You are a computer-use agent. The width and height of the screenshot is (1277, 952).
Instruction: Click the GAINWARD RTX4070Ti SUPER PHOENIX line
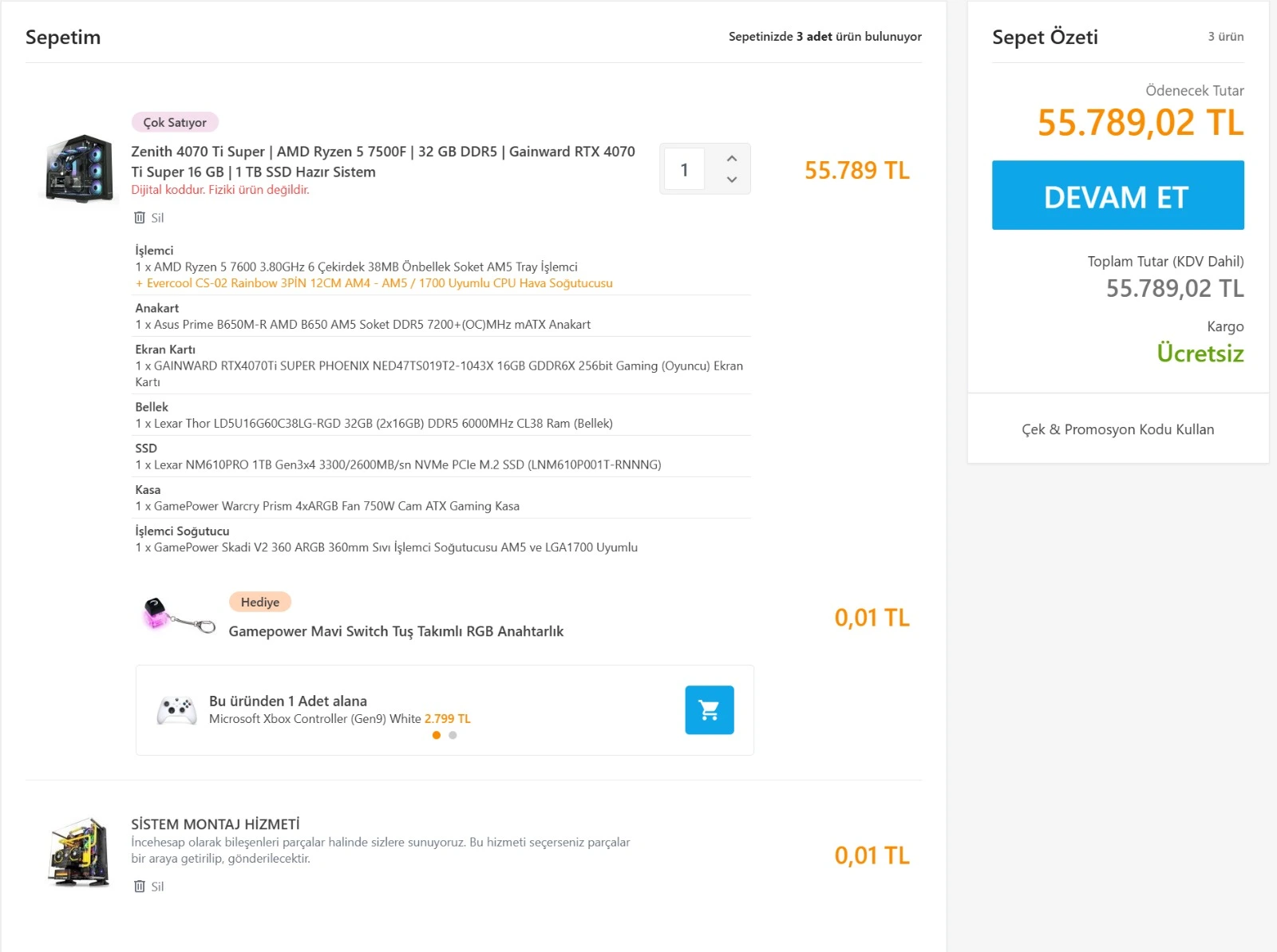[439, 374]
